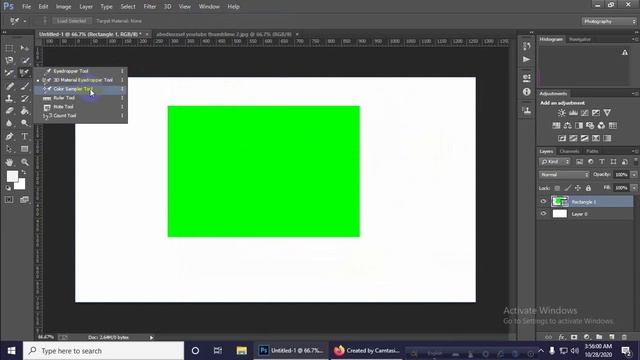Screen dimensions: 640x360
Task: Switch to the Navigator tab
Action: (x=580, y=40)
